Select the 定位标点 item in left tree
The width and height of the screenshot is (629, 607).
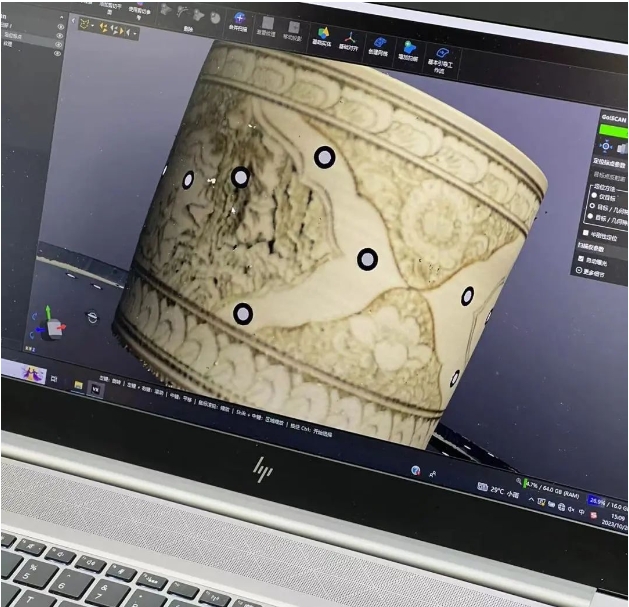pyautogui.click(x=12, y=35)
